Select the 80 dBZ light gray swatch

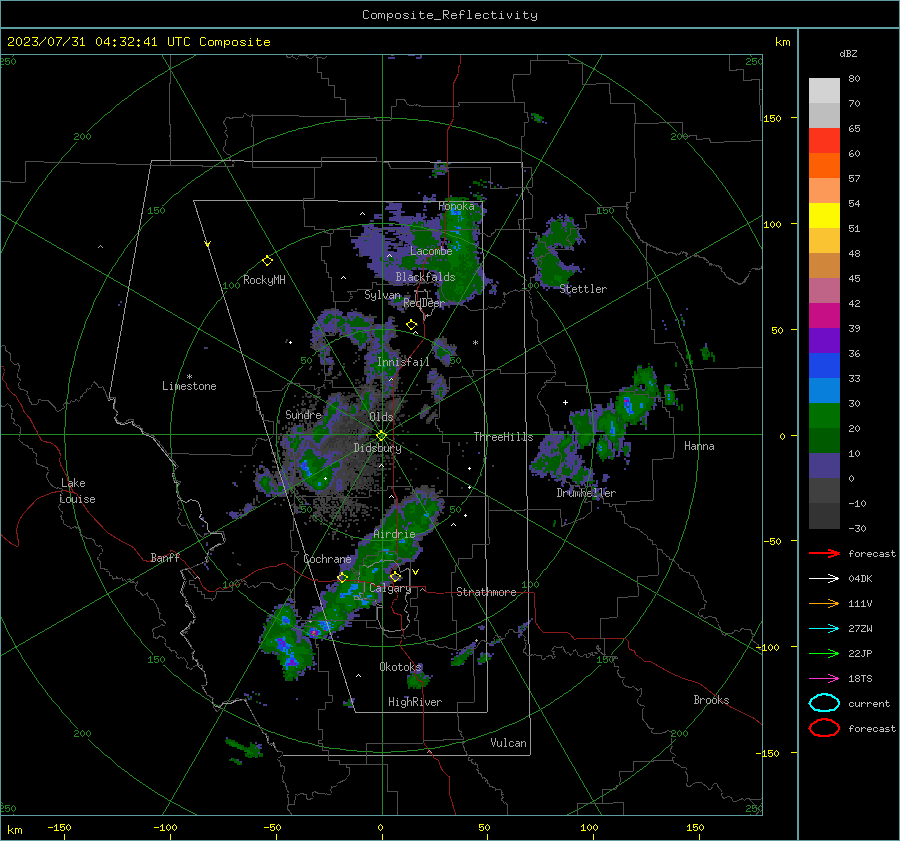824,90
